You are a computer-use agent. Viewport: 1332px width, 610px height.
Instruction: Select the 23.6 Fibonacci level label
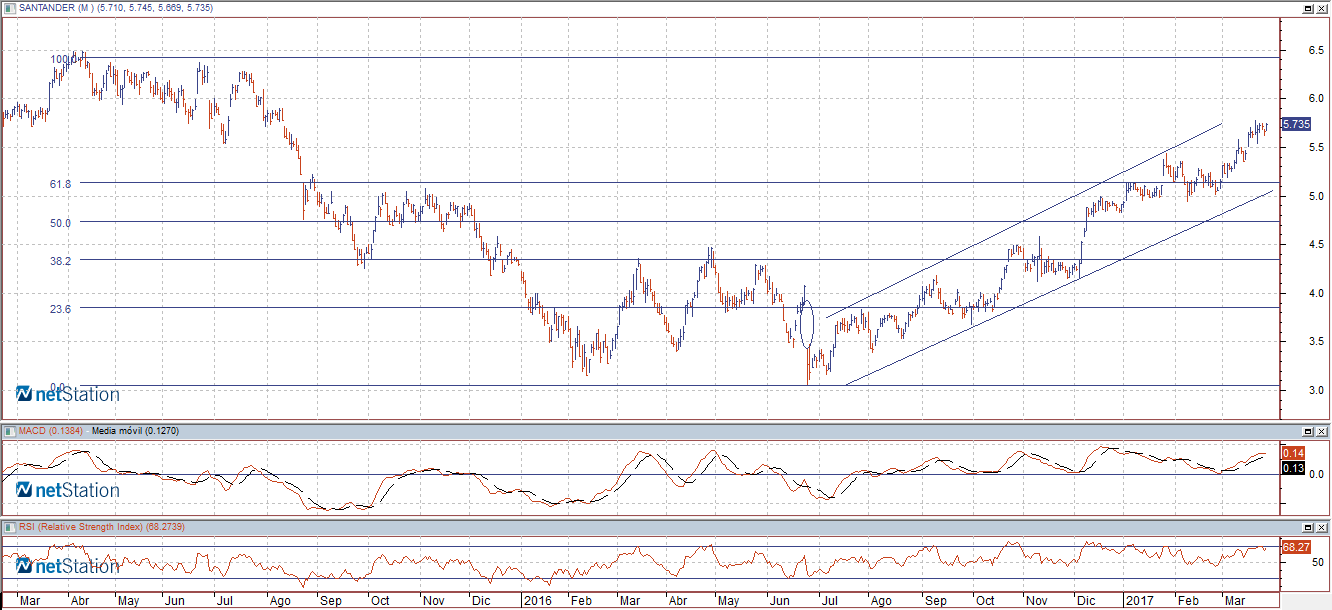tap(60, 309)
